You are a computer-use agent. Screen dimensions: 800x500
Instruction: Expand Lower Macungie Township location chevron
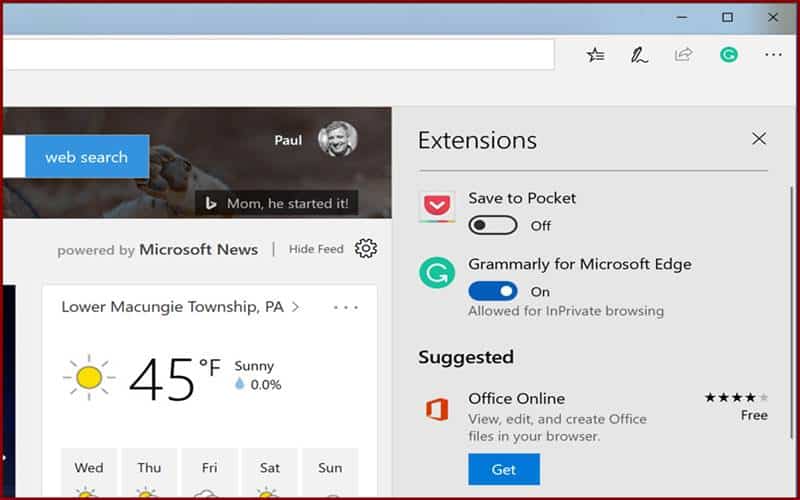pyautogui.click(x=295, y=307)
